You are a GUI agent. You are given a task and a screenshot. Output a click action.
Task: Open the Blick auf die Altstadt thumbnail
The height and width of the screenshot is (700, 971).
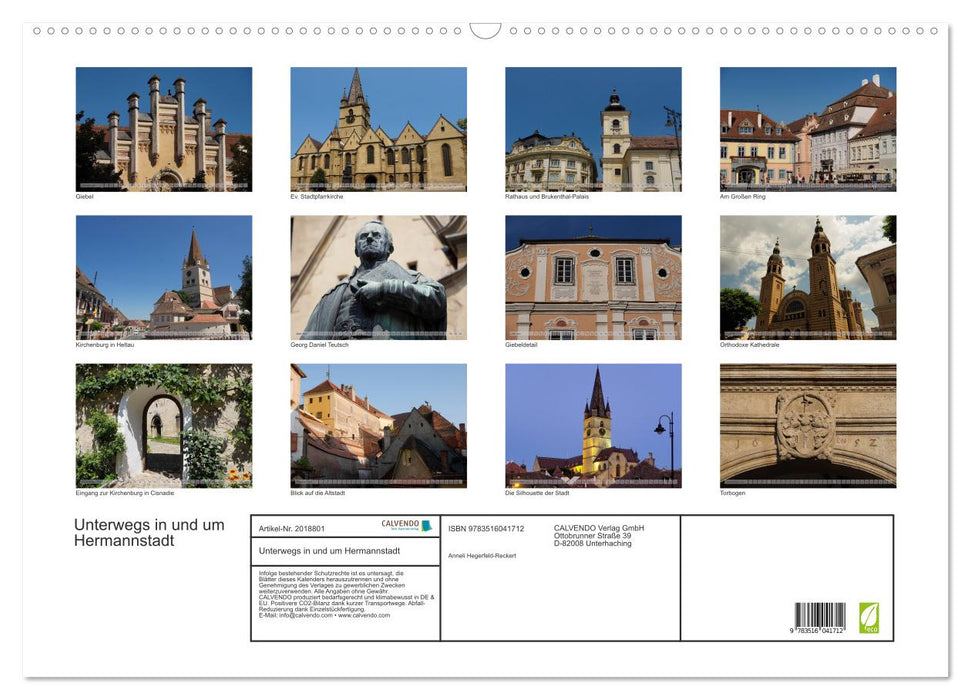[x=378, y=426]
